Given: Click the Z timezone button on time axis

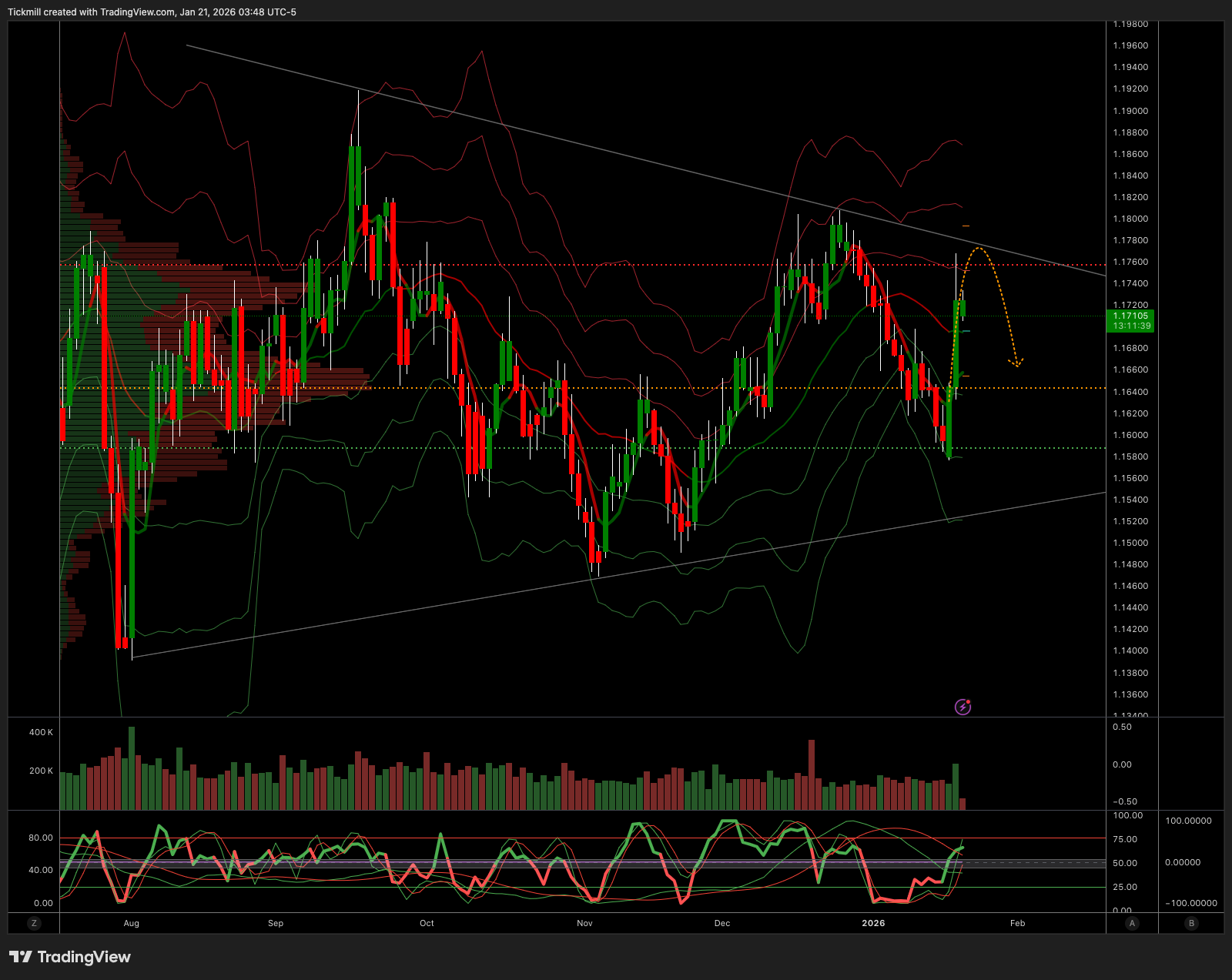Looking at the screenshot, I should pos(33,923).
